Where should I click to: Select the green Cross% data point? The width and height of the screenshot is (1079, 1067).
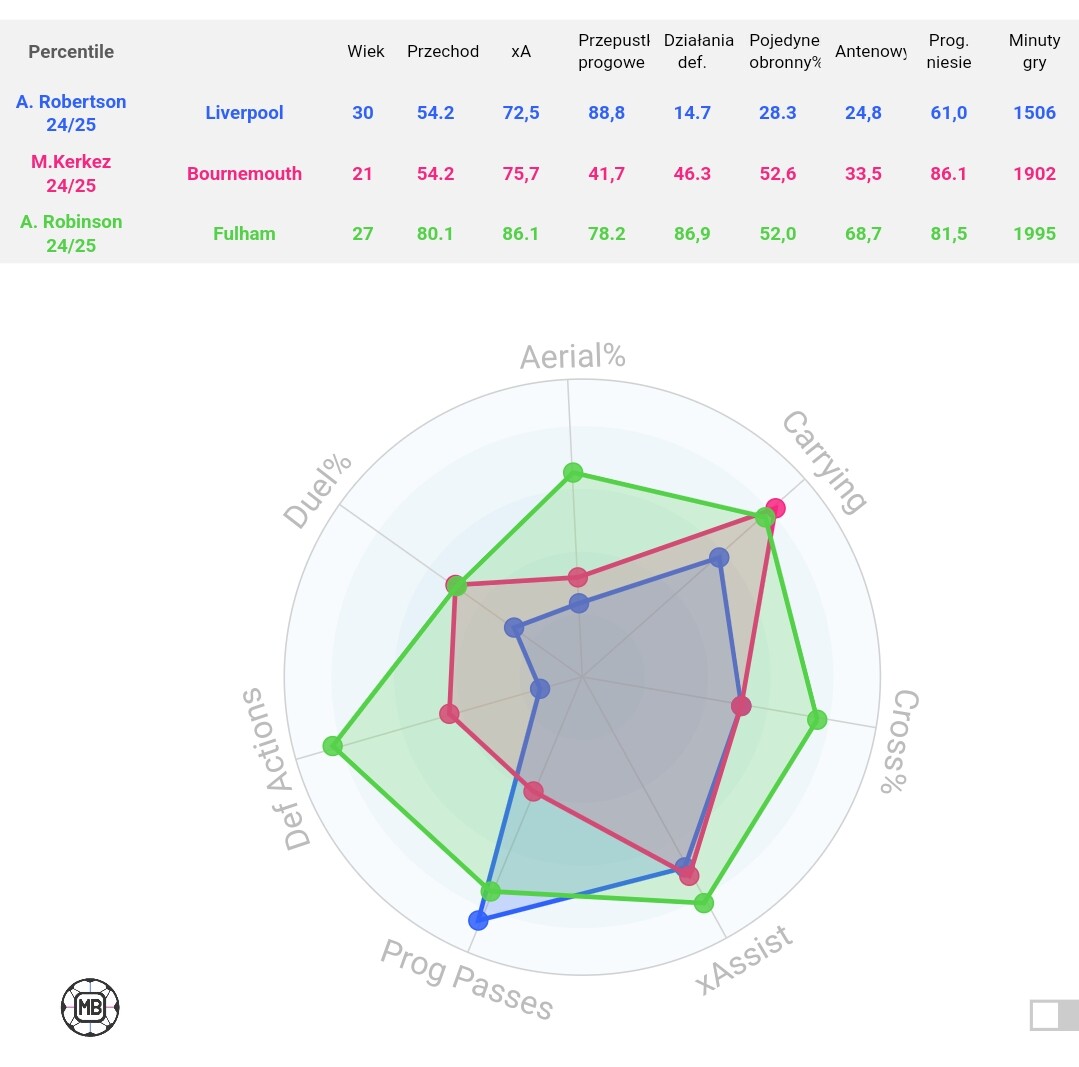[817, 719]
